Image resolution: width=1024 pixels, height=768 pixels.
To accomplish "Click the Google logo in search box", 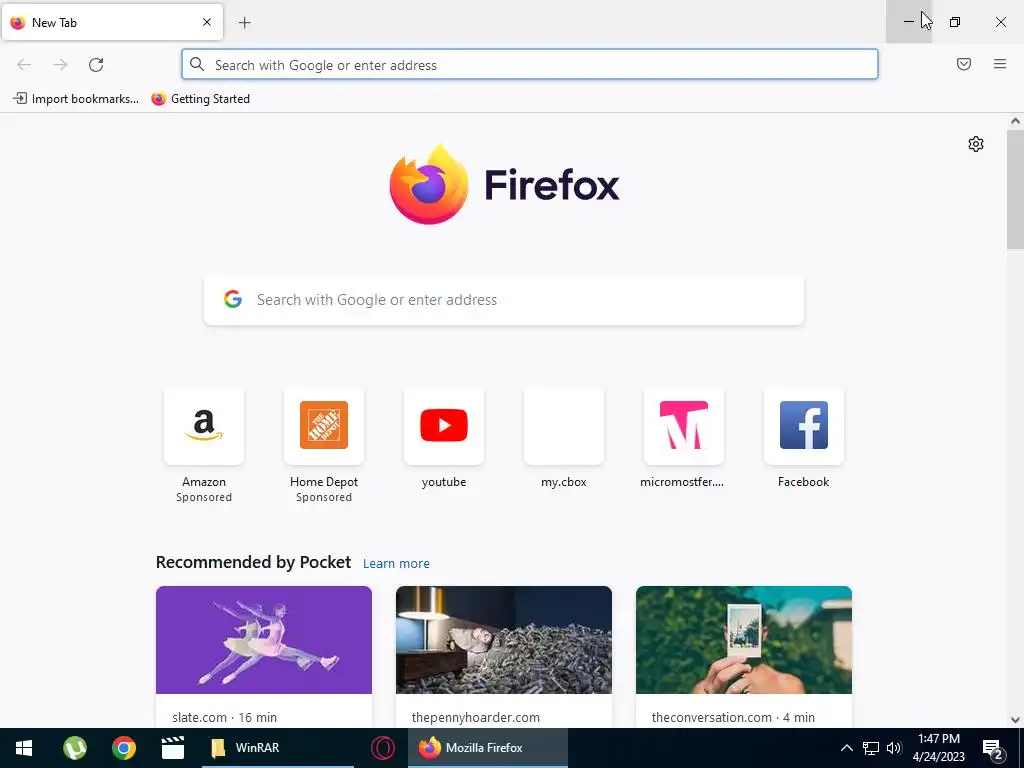I will 232,300.
